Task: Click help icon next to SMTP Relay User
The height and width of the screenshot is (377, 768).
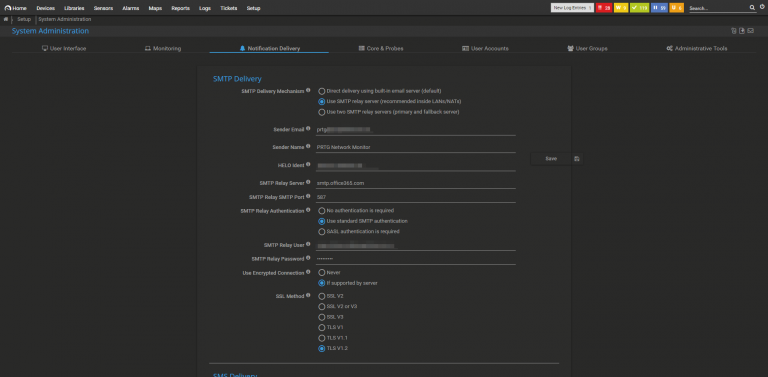Action: coord(308,244)
